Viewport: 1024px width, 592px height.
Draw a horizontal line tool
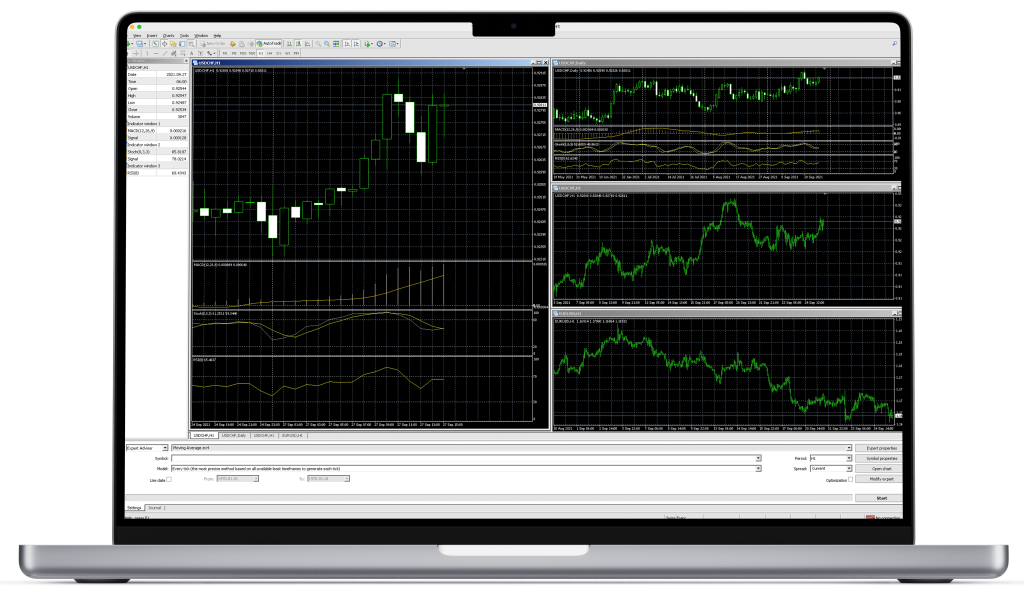point(156,54)
